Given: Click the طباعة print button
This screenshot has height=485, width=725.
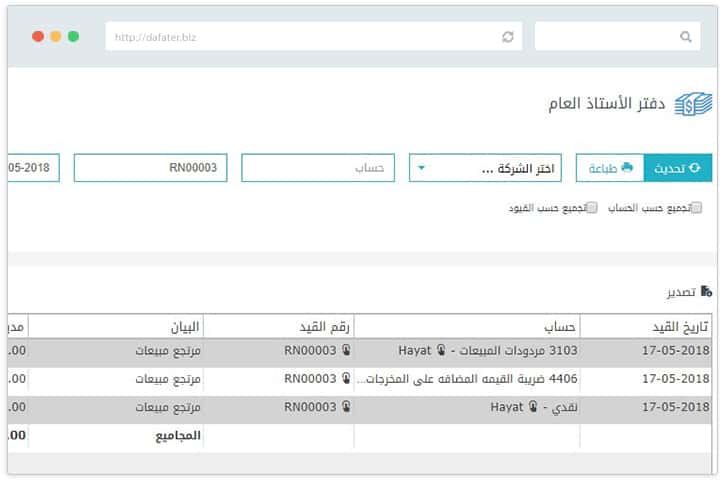Looking at the screenshot, I should click(609, 168).
